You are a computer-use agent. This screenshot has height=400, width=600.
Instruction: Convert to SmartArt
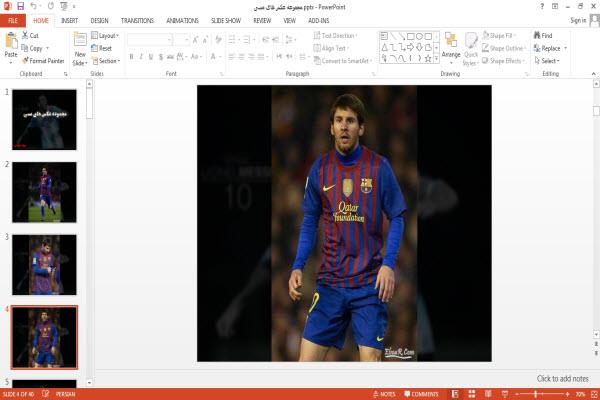coord(343,61)
